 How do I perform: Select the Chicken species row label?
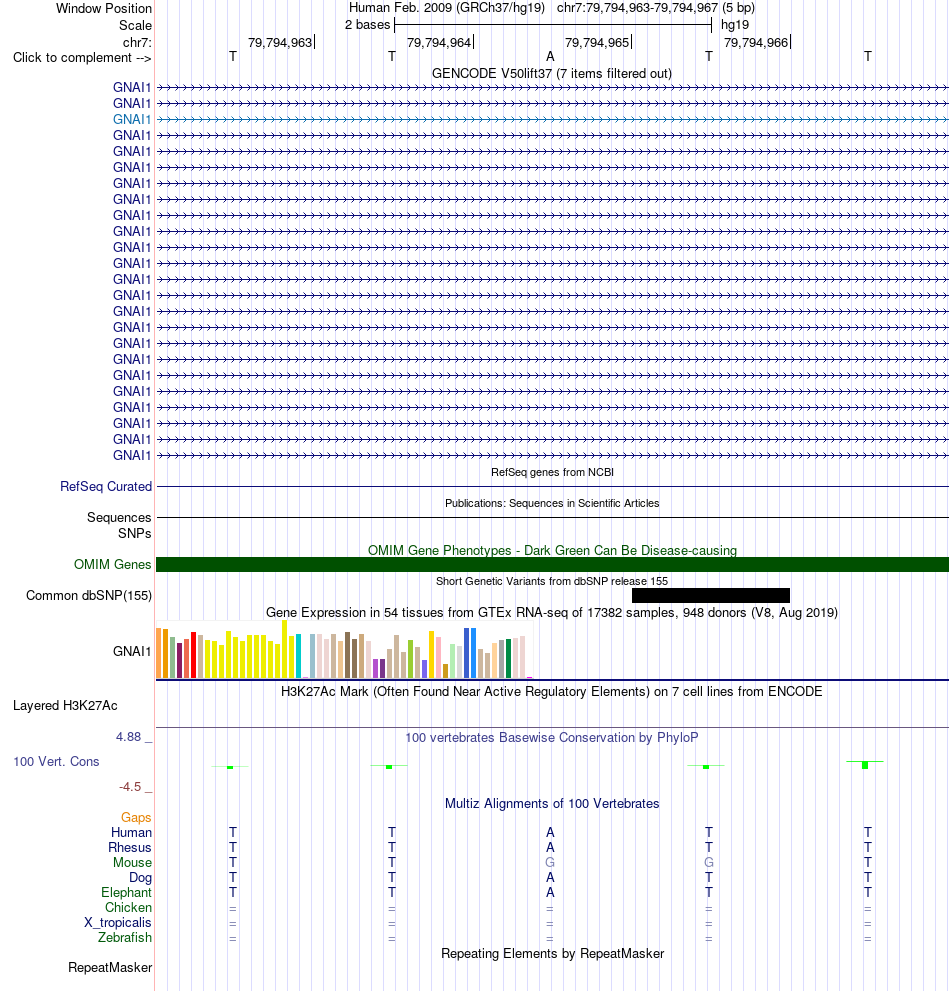pyautogui.click(x=128, y=908)
